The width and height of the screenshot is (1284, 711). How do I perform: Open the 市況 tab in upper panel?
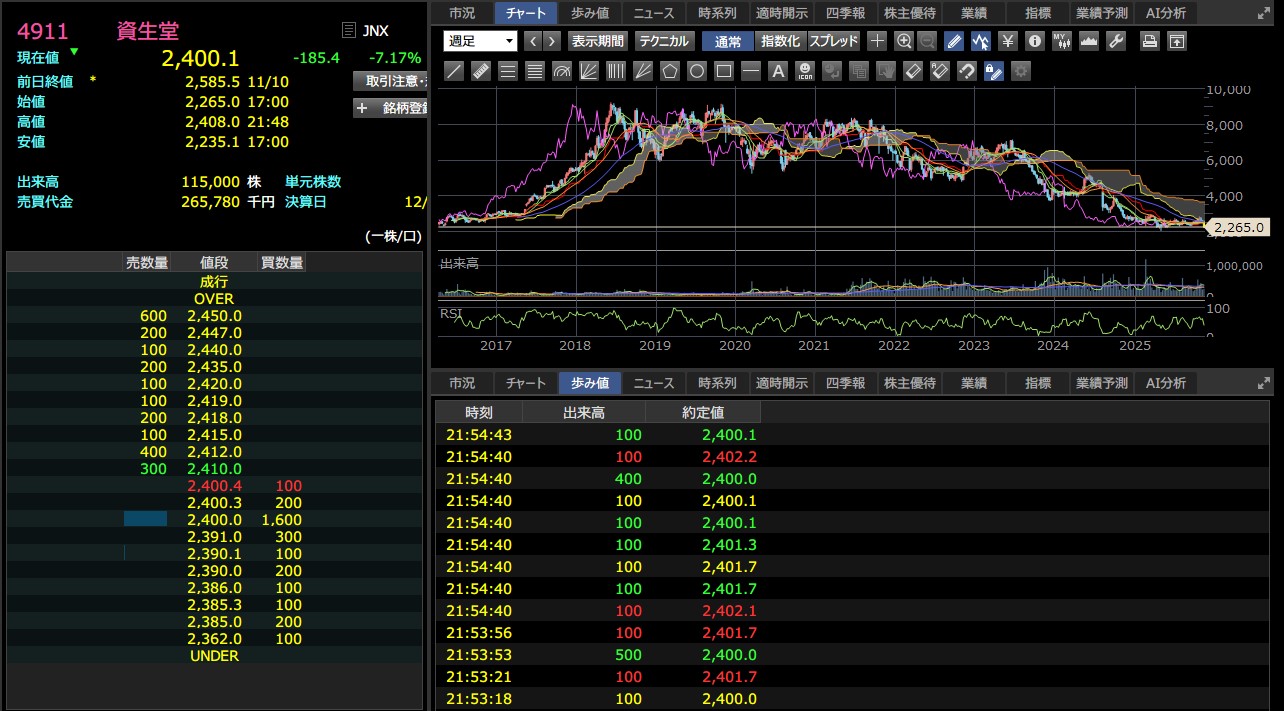pos(462,13)
